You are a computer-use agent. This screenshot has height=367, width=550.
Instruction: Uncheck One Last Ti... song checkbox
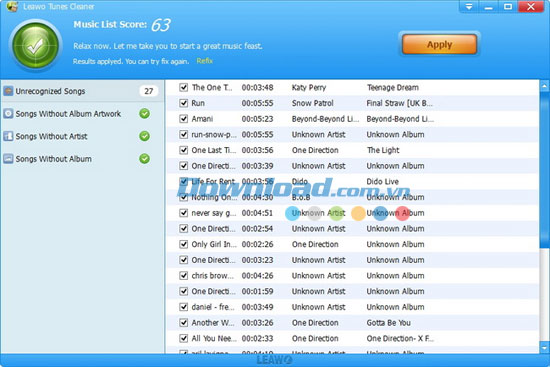click(183, 150)
